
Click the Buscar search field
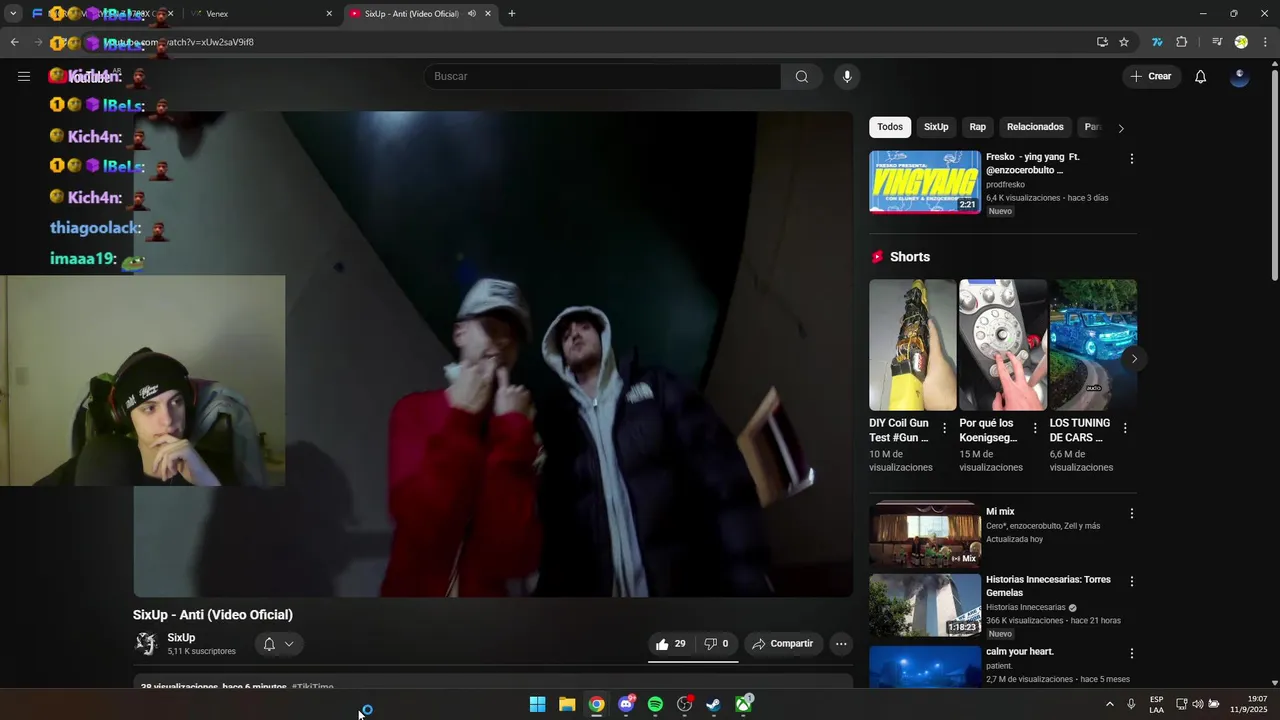[x=602, y=76]
